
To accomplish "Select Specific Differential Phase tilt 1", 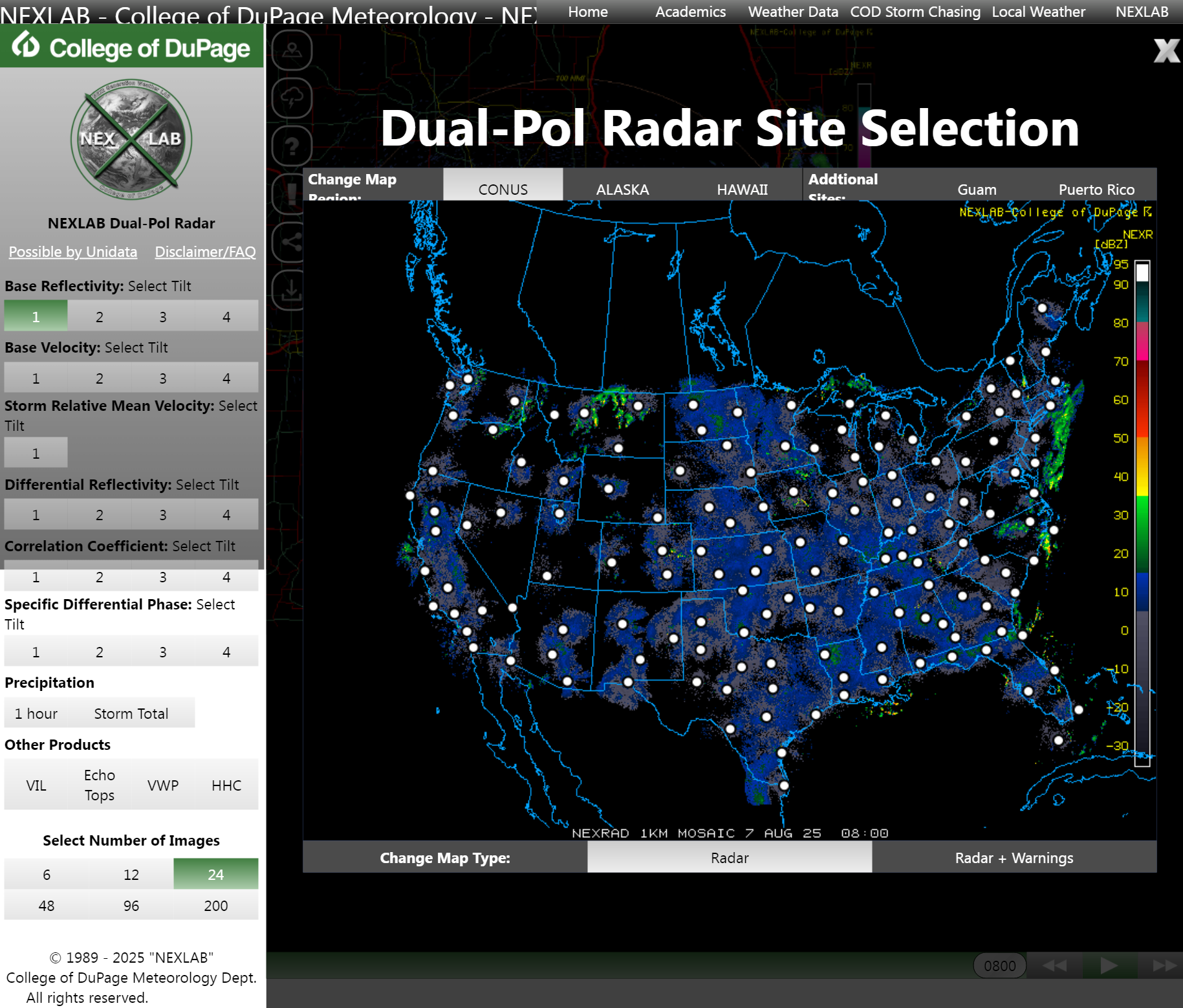I will 36,651.
